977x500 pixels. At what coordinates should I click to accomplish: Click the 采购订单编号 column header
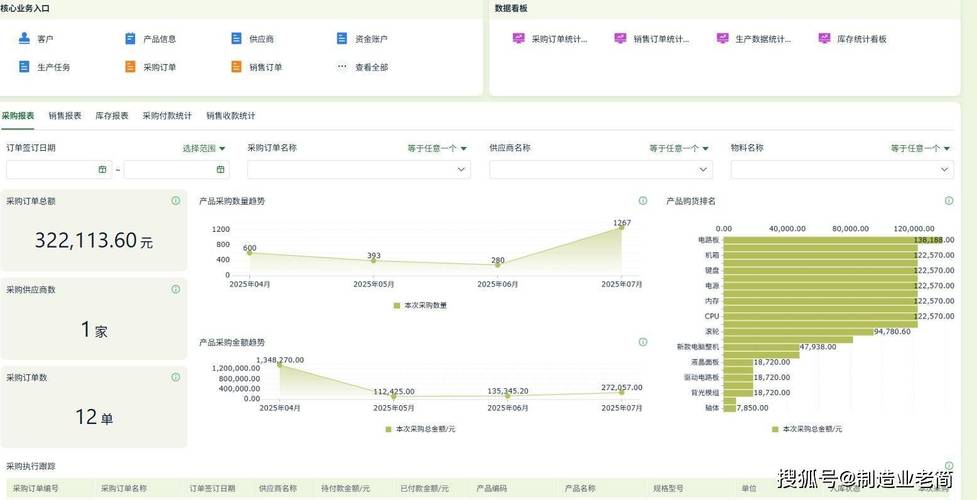(36, 488)
